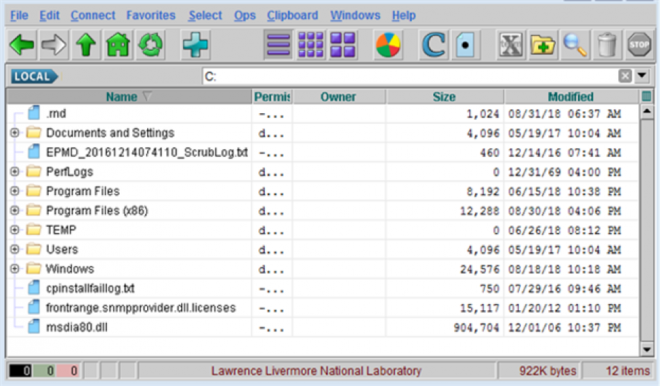Click the black counter in status bar

tap(20, 371)
